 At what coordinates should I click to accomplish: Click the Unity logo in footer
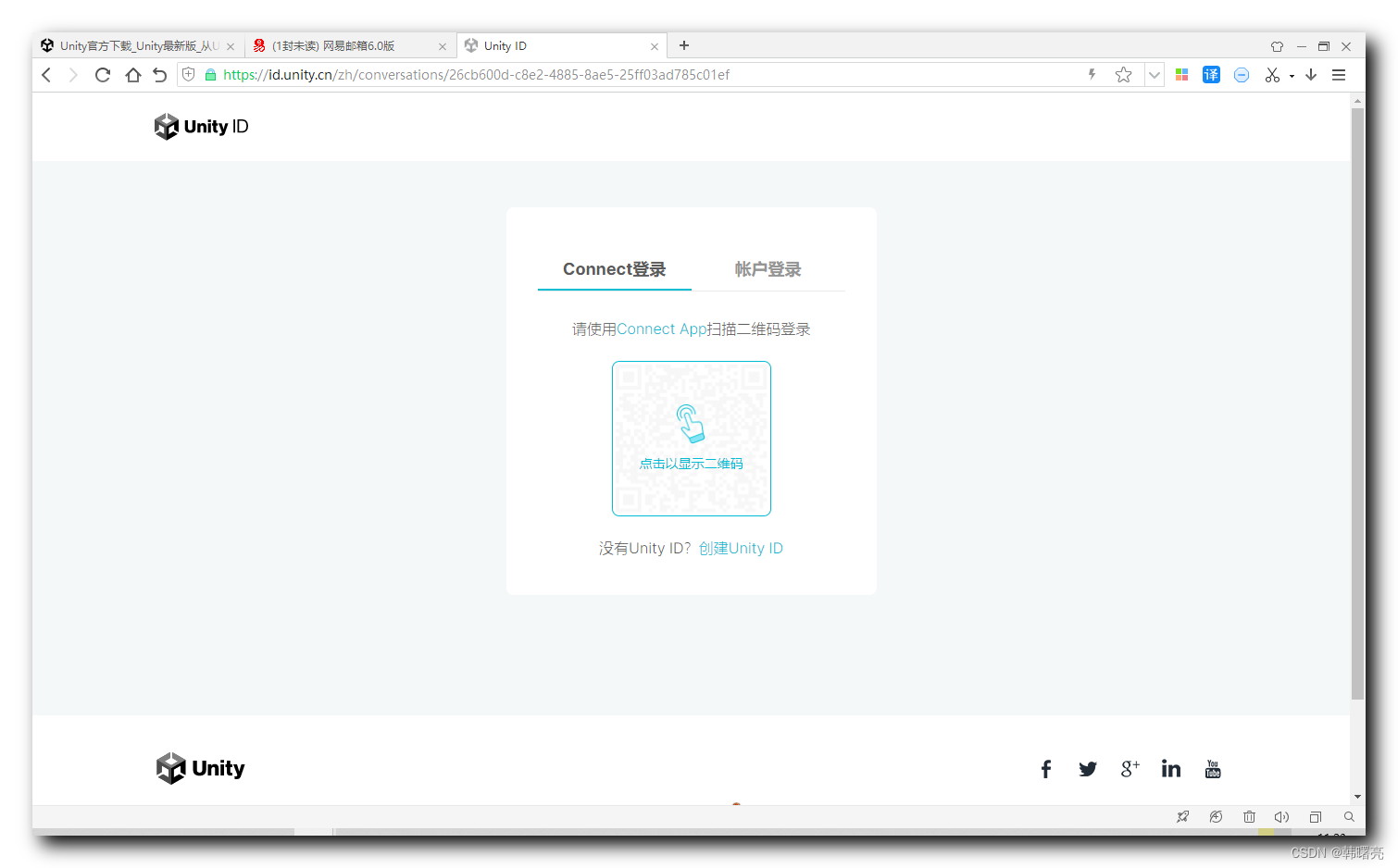click(x=200, y=768)
